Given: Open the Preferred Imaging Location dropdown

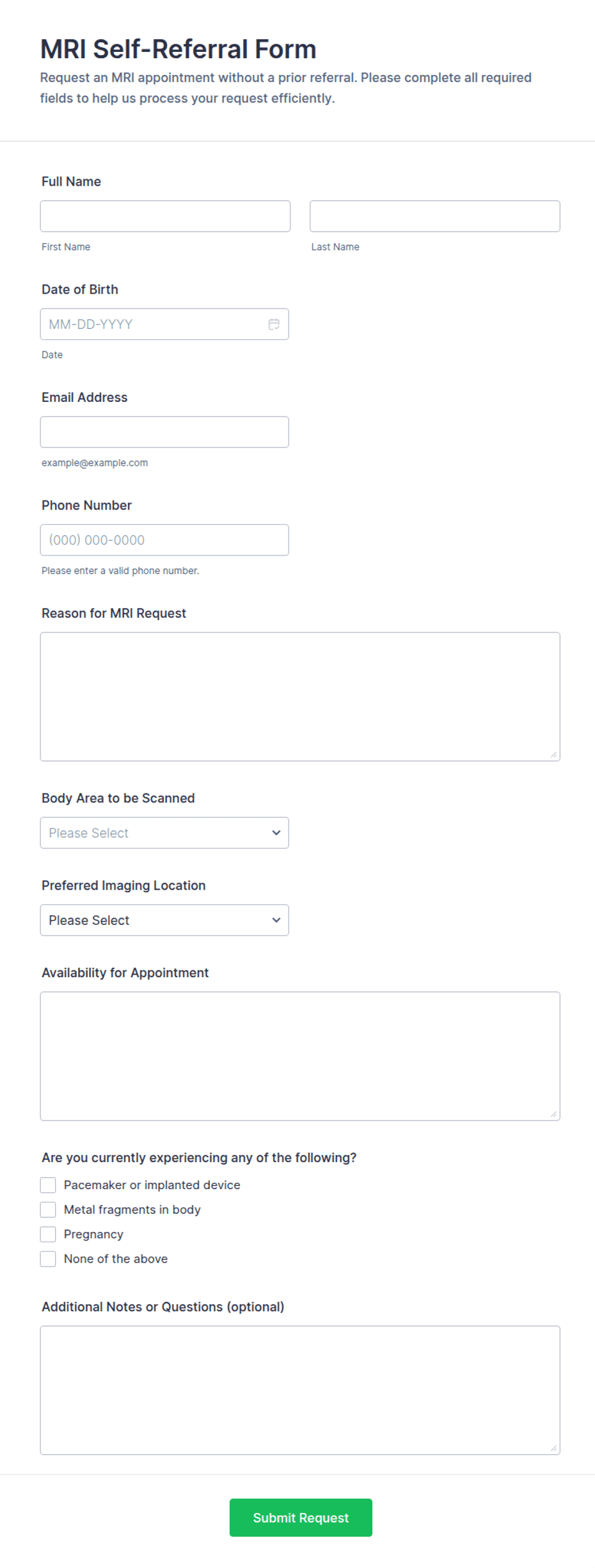Looking at the screenshot, I should [164, 920].
